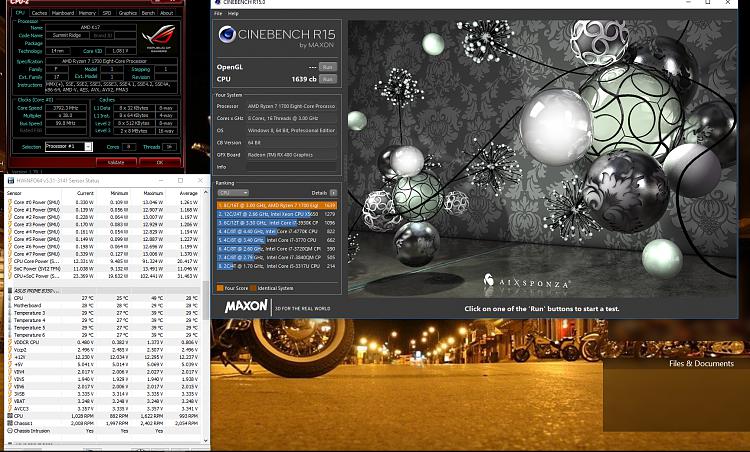Click the CPU fan RPM icon

pyautogui.click(x=10, y=416)
